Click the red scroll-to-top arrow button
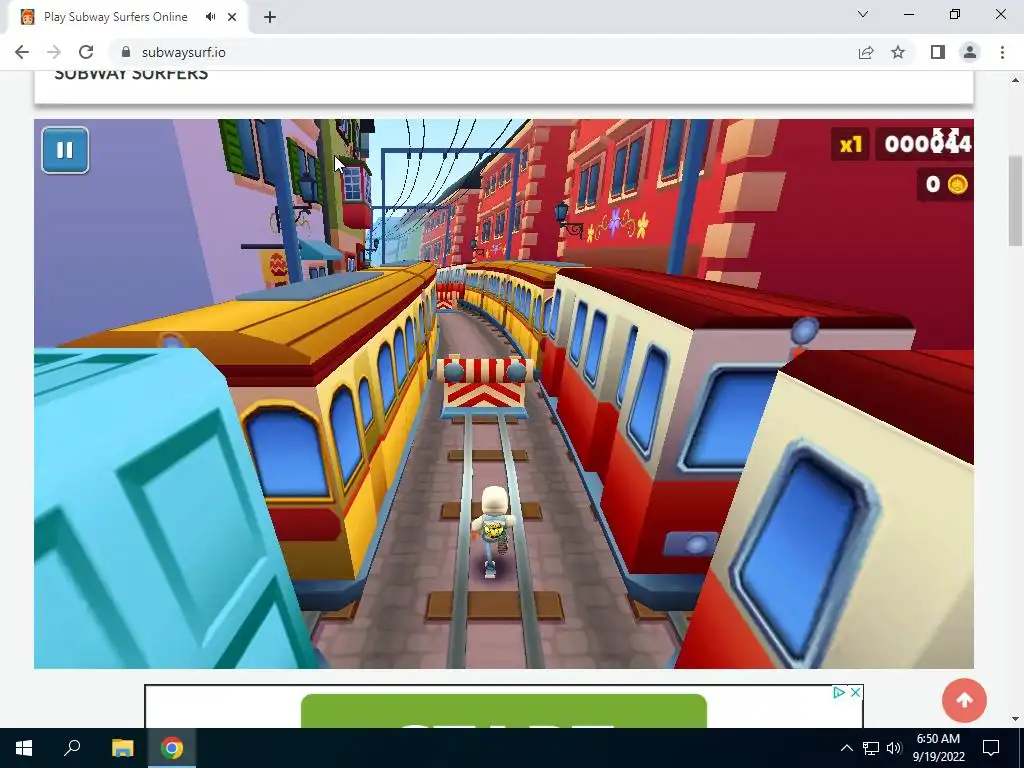This screenshot has width=1024, height=768. tap(964, 700)
